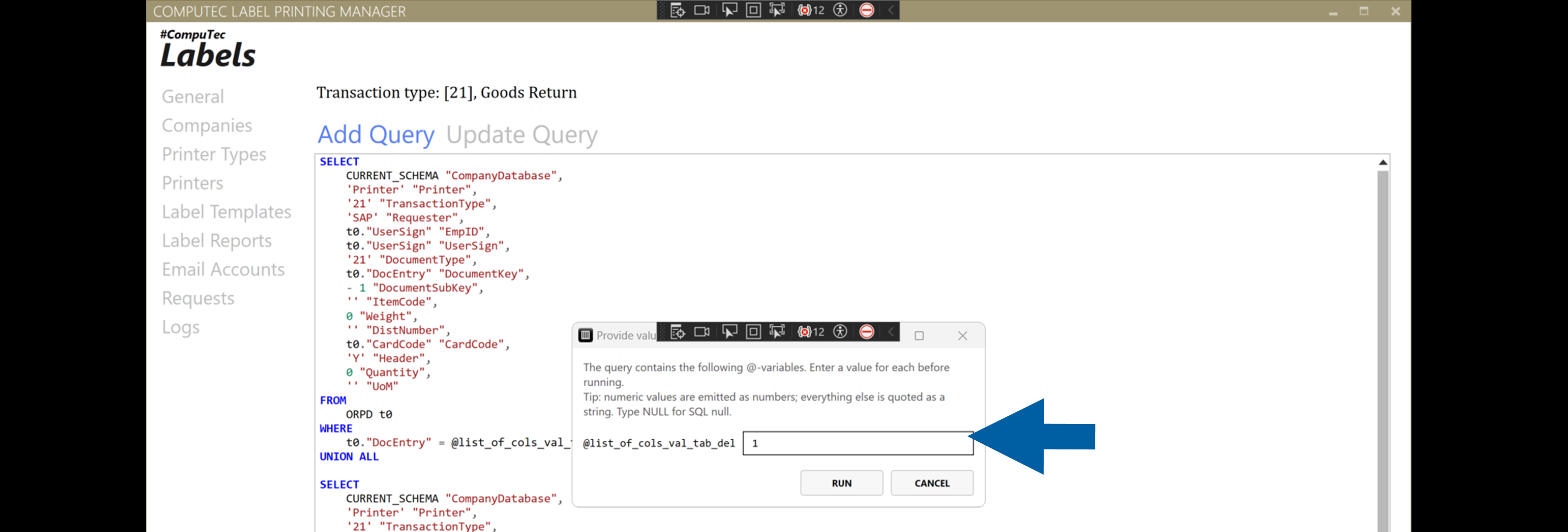Click the "Header" alias in query
This screenshot has width=1568, height=532.
(x=398, y=358)
